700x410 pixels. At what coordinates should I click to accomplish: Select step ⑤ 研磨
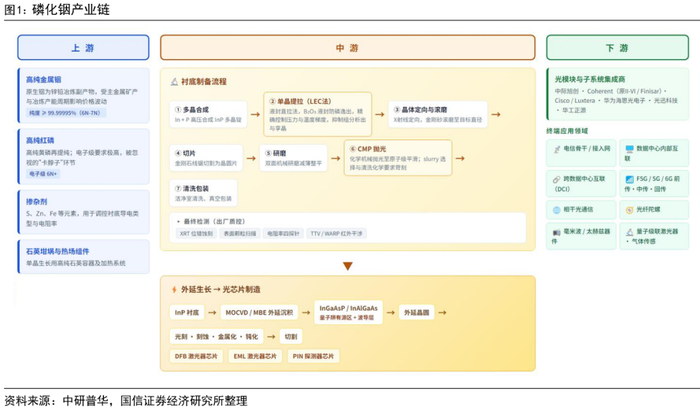(x=293, y=158)
